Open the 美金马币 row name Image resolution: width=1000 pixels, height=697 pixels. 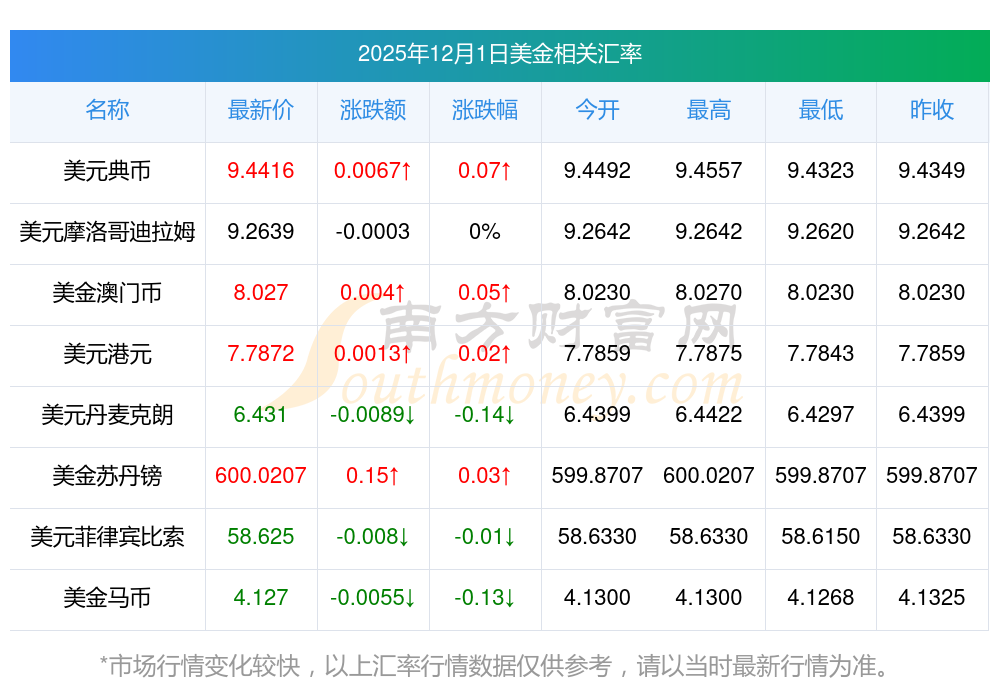(107, 598)
